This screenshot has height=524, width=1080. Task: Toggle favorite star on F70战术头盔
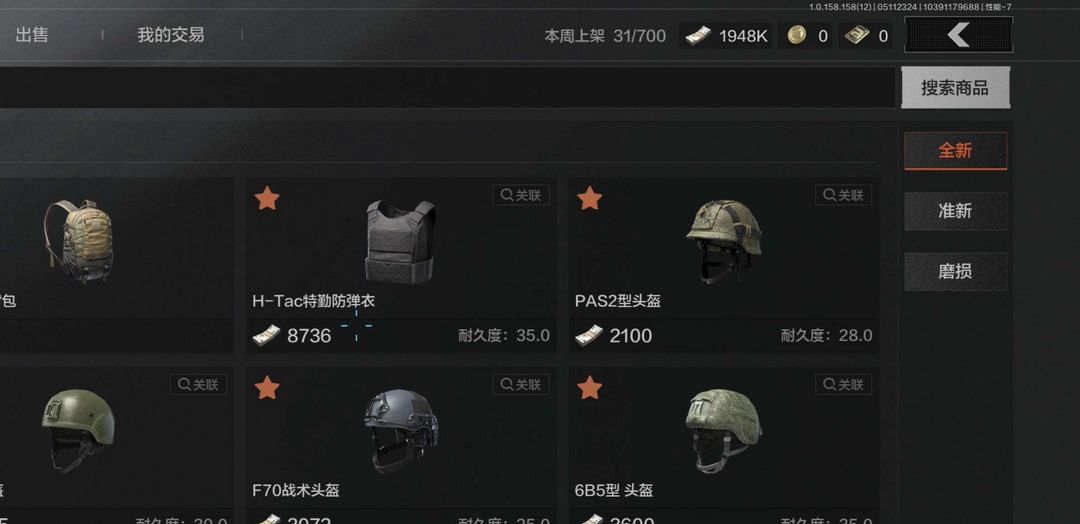(267, 388)
